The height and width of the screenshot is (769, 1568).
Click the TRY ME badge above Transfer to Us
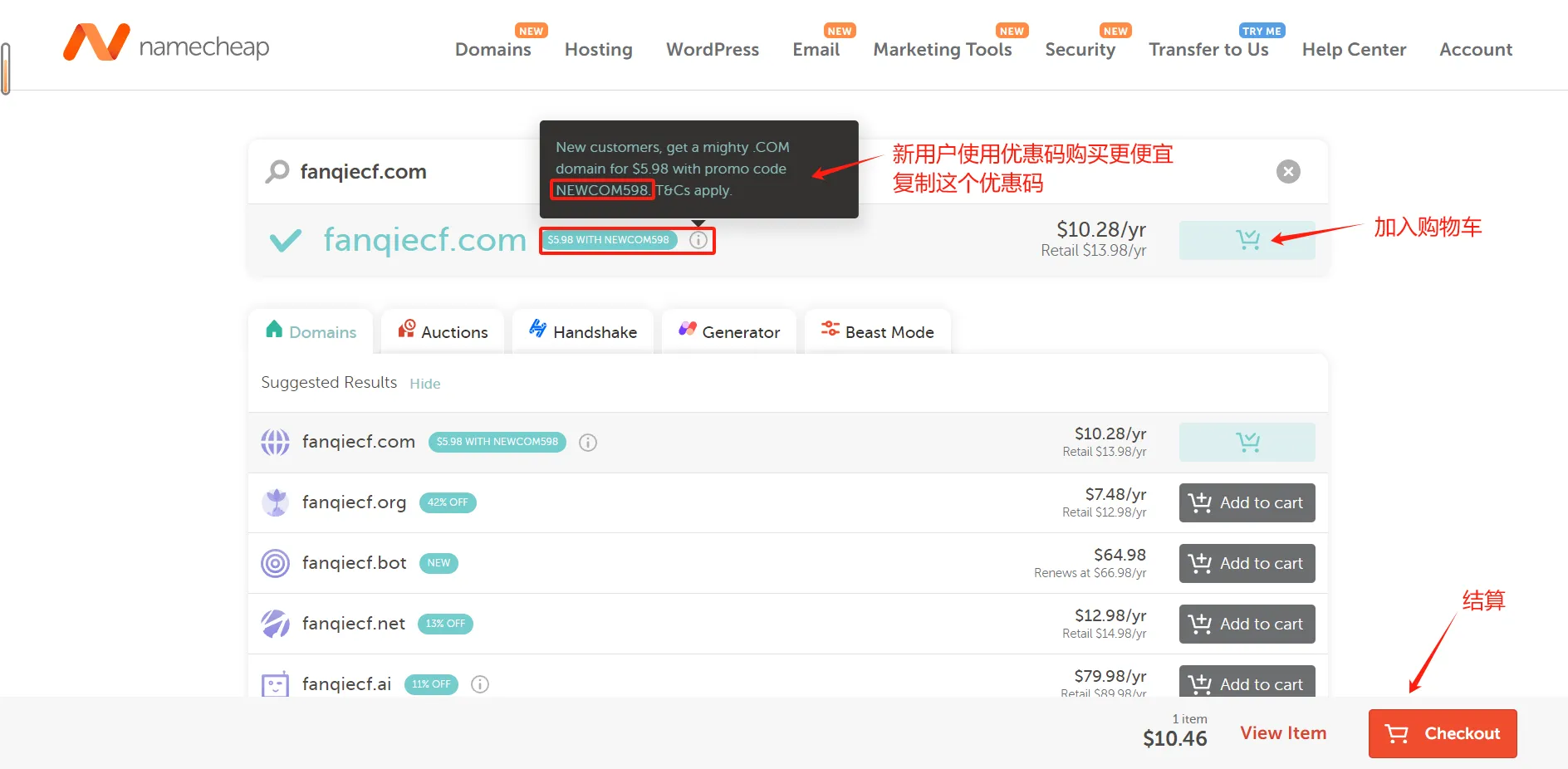[1262, 31]
